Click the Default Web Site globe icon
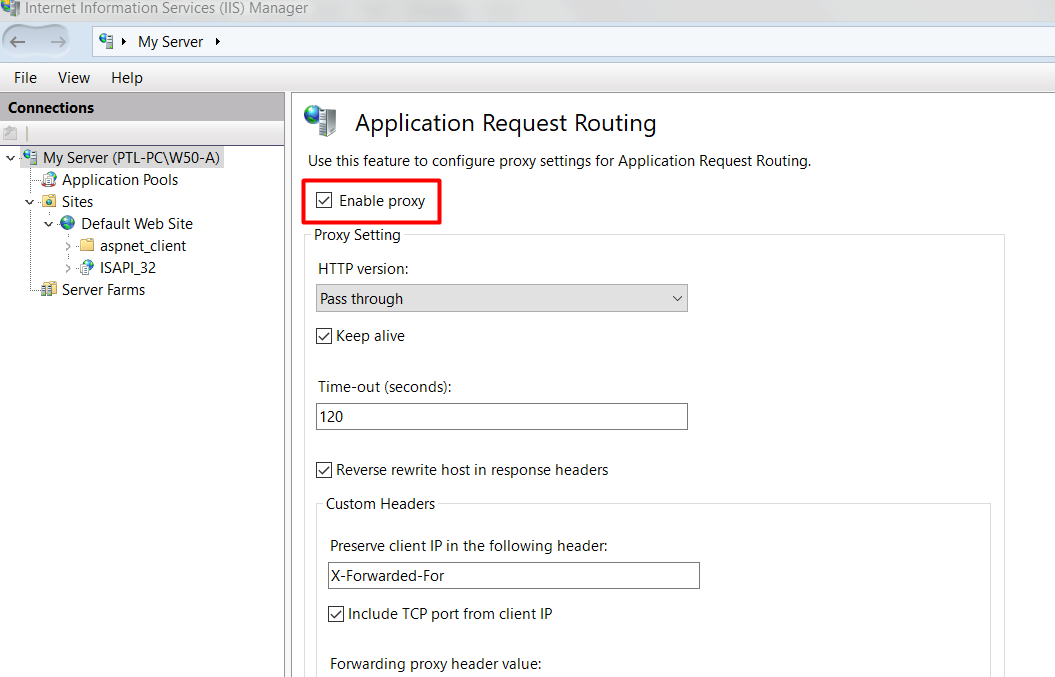The image size is (1055, 677). [68, 223]
